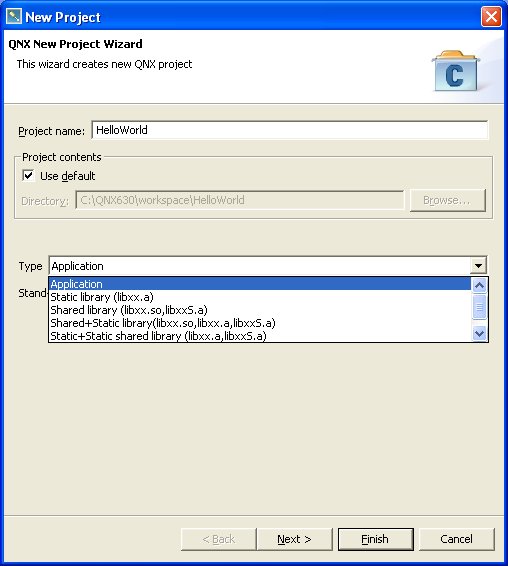Click the list scrollbar up arrow
The image size is (508, 566).
(479, 286)
